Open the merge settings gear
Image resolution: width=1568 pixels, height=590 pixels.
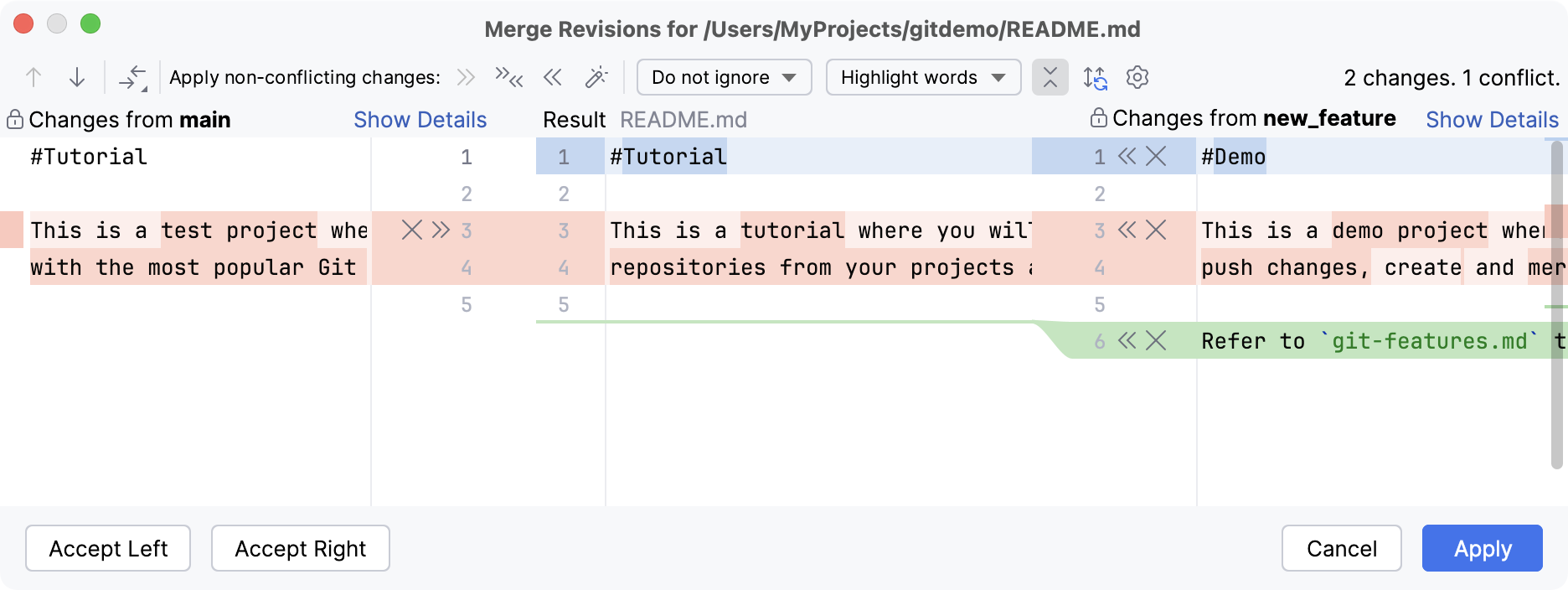1137,77
